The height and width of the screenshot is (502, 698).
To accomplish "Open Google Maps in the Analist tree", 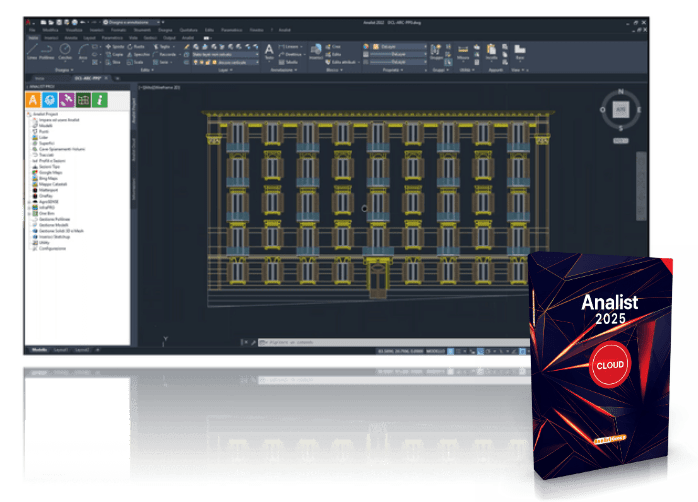I will coord(50,172).
